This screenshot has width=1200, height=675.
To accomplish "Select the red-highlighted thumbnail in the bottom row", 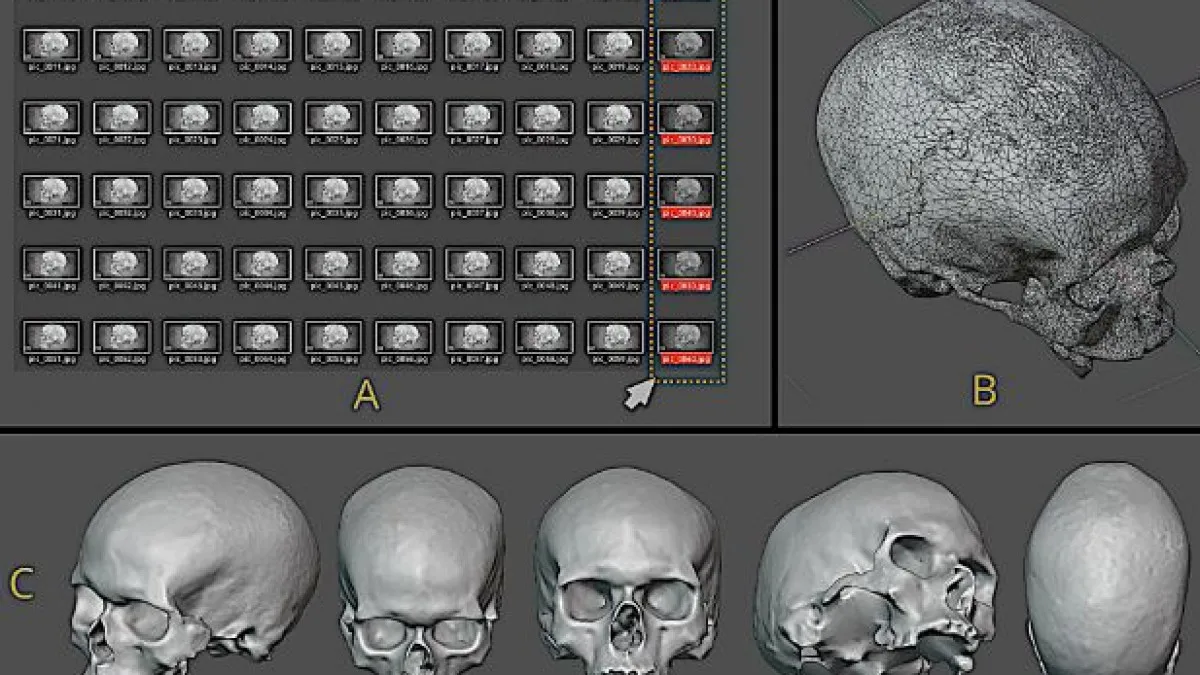I will (686, 337).
